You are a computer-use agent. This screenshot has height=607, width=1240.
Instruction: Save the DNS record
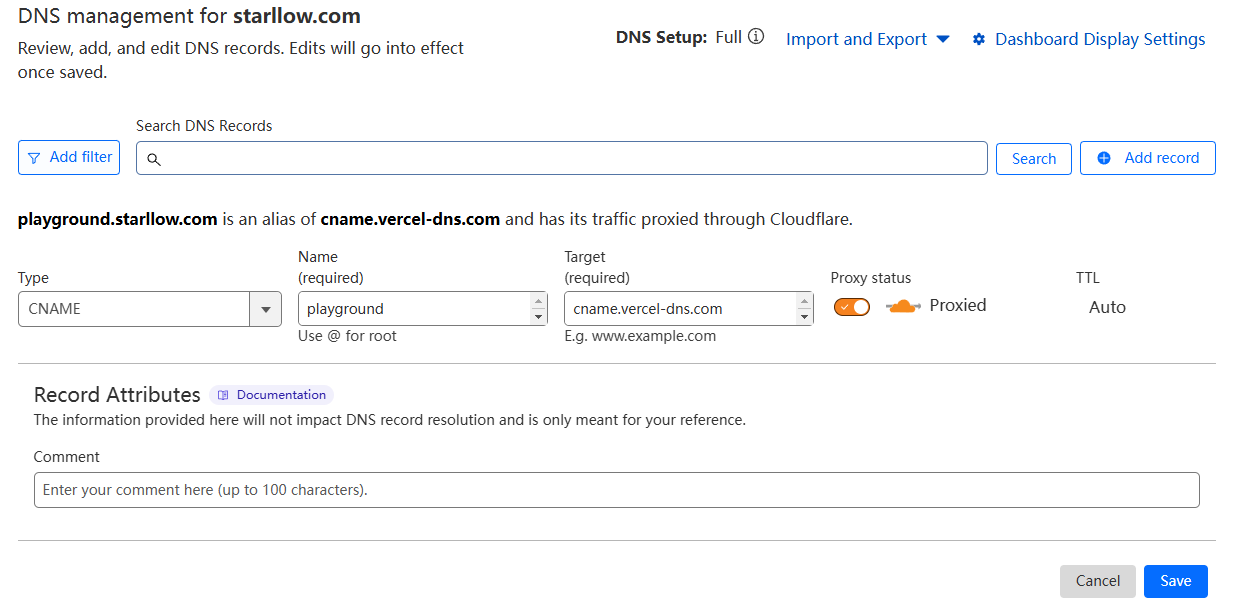coord(1176,581)
